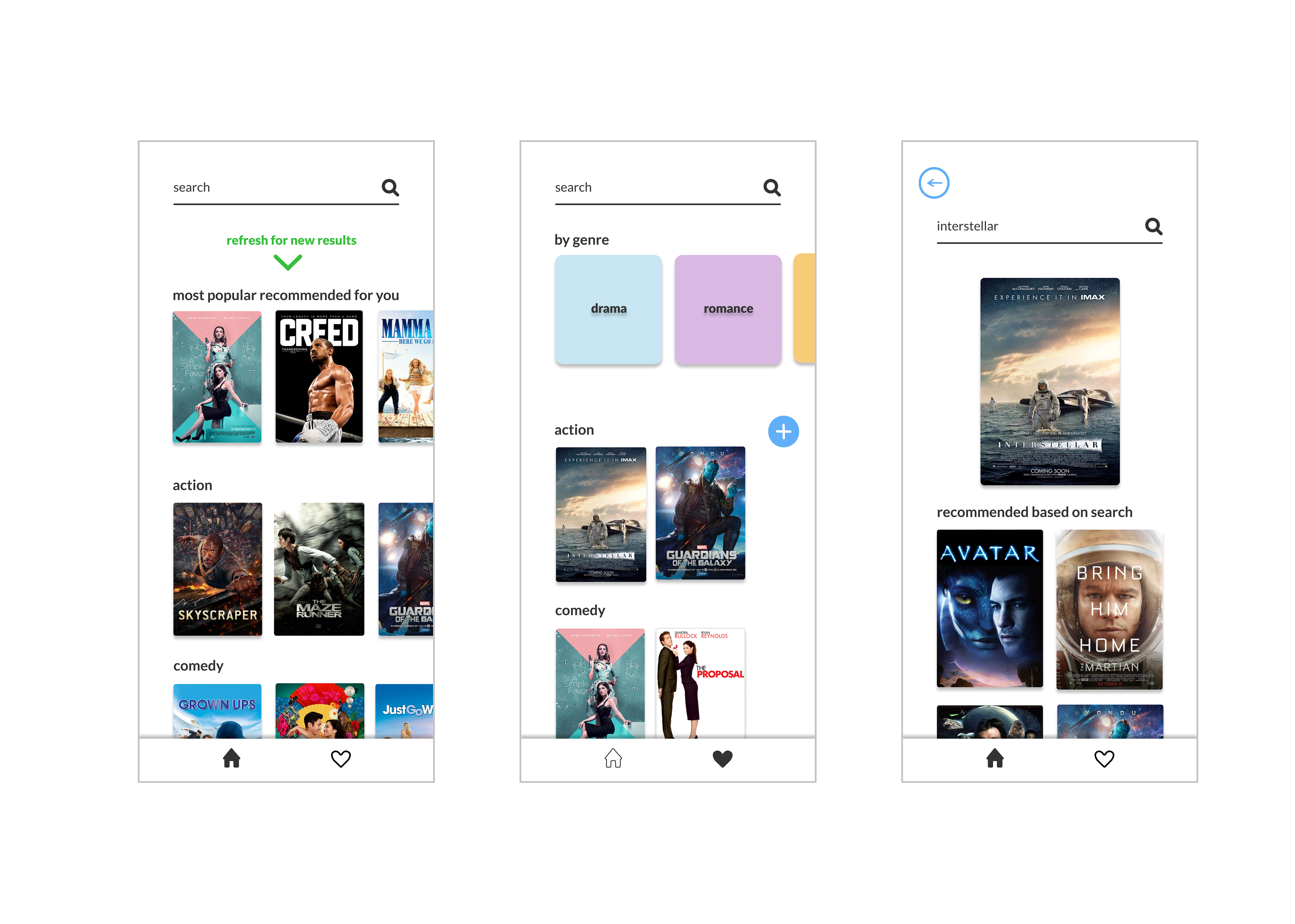Open the Avatar recommended poster

989,609
